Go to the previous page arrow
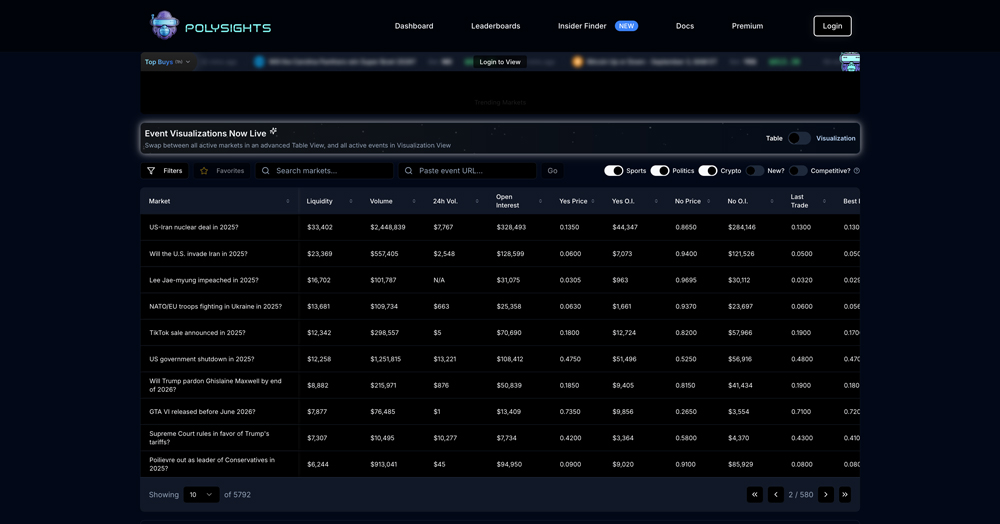 (x=775, y=494)
